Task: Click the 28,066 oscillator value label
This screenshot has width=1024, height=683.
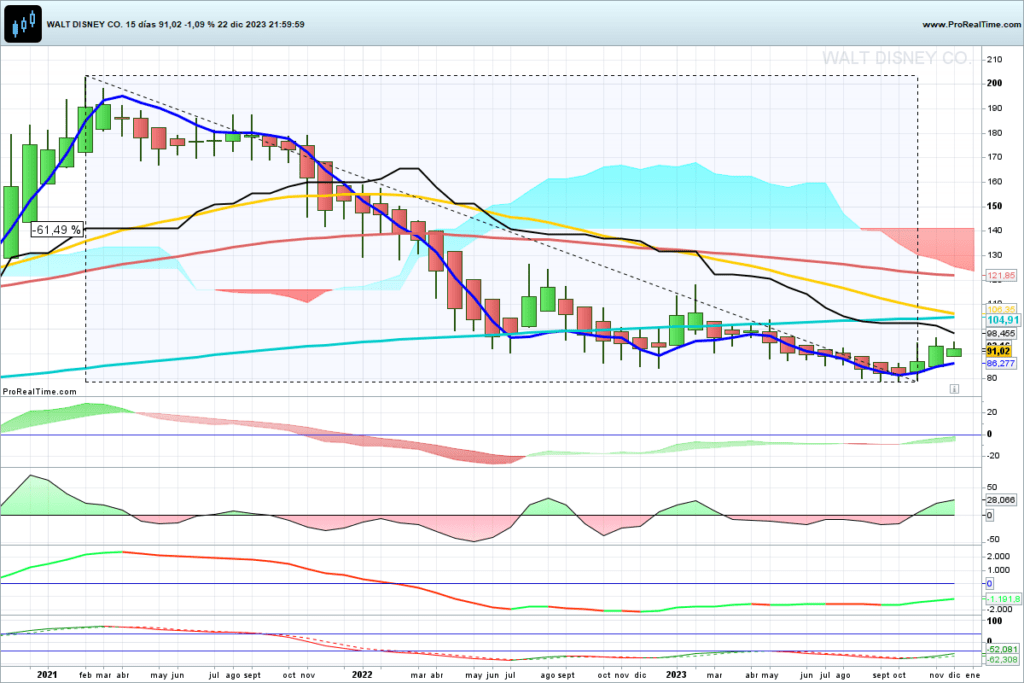Action: [1000, 500]
